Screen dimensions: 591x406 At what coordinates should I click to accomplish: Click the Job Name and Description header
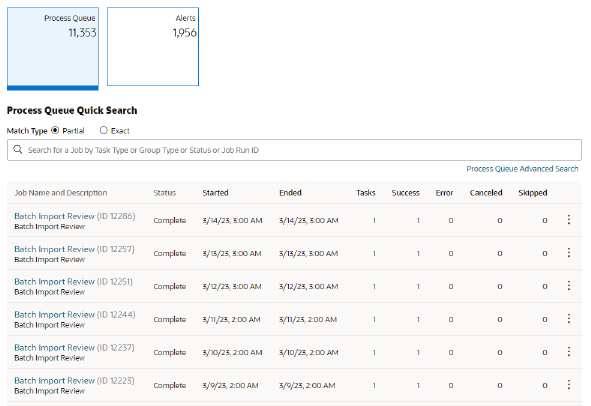(61, 193)
